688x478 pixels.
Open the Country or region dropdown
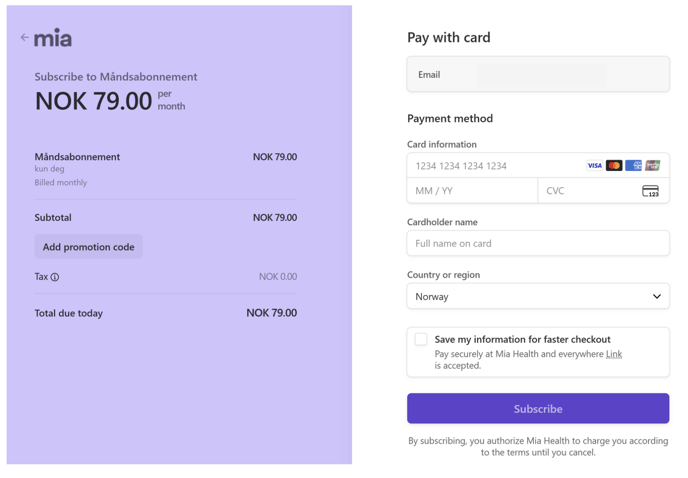[x=537, y=297]
